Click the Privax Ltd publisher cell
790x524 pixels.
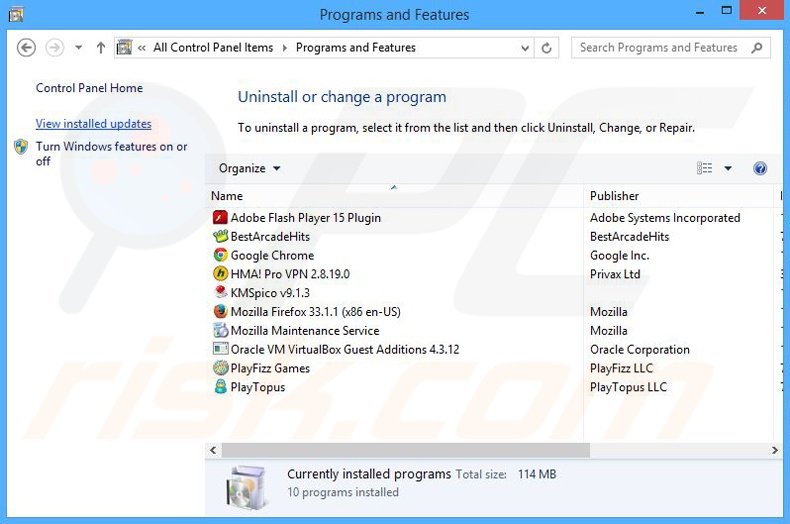615,274
